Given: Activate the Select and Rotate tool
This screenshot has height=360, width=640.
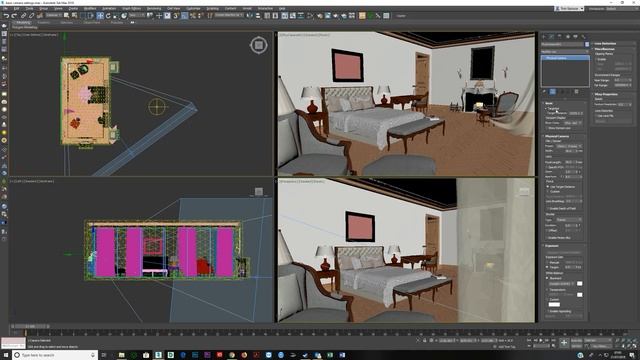Looking at the screenshot, I should point(108,16).
